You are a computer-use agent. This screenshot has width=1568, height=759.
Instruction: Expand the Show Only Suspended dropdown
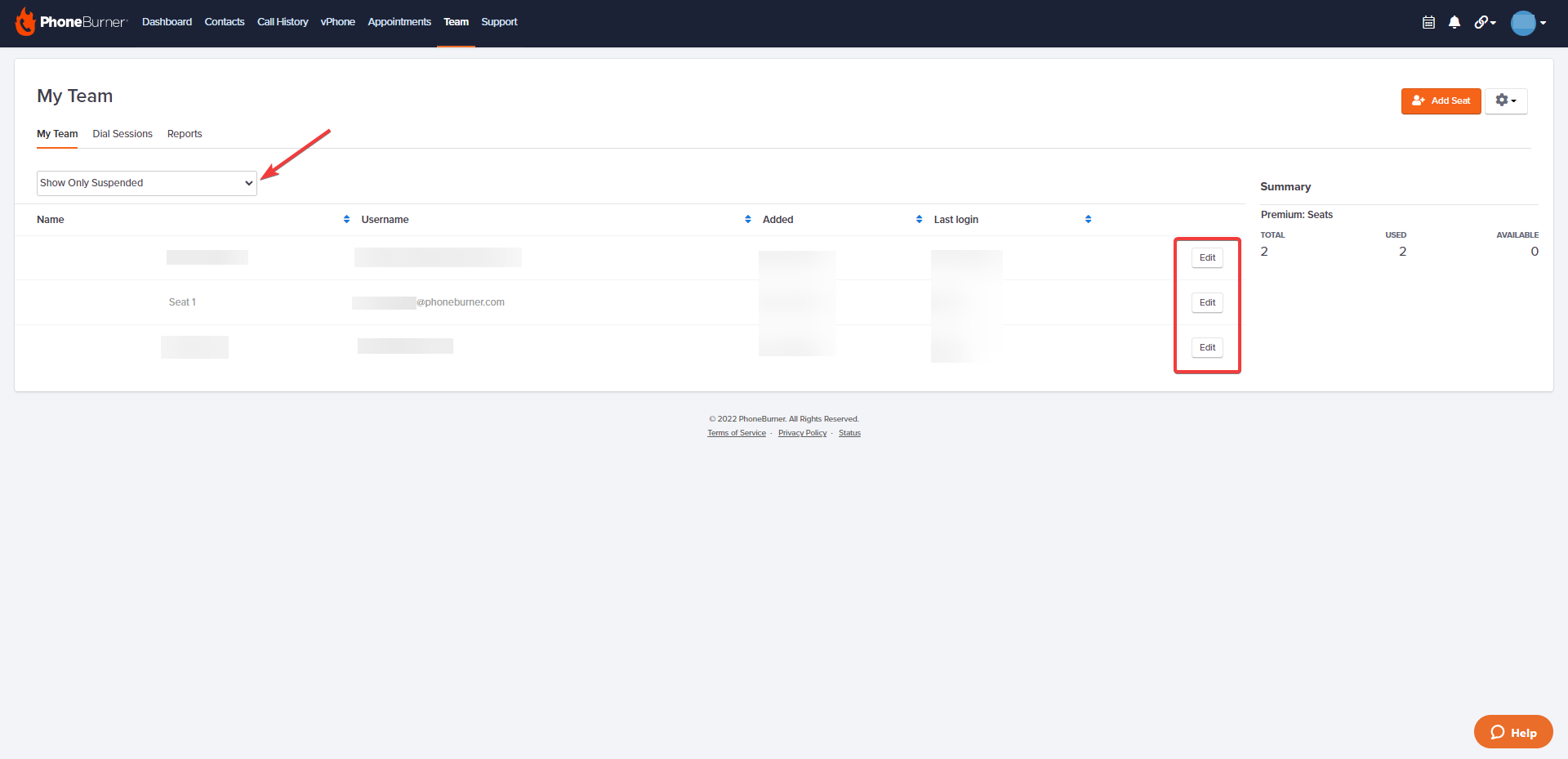(x=147, y=183)
